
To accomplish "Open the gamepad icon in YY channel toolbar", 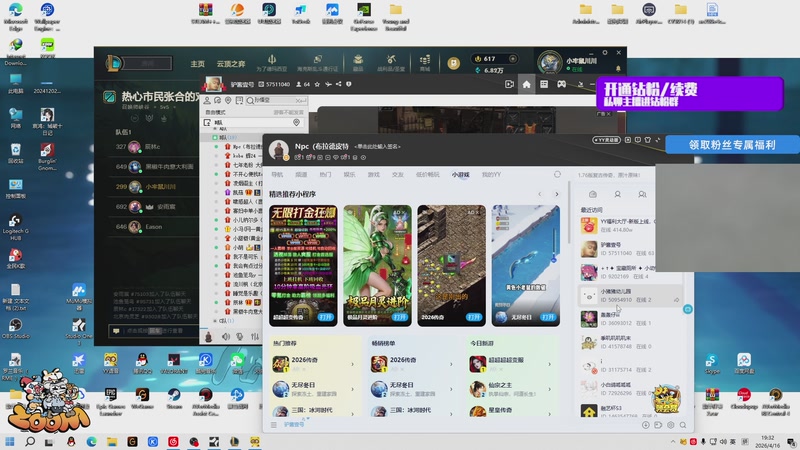I will click(x=561, y=84).
